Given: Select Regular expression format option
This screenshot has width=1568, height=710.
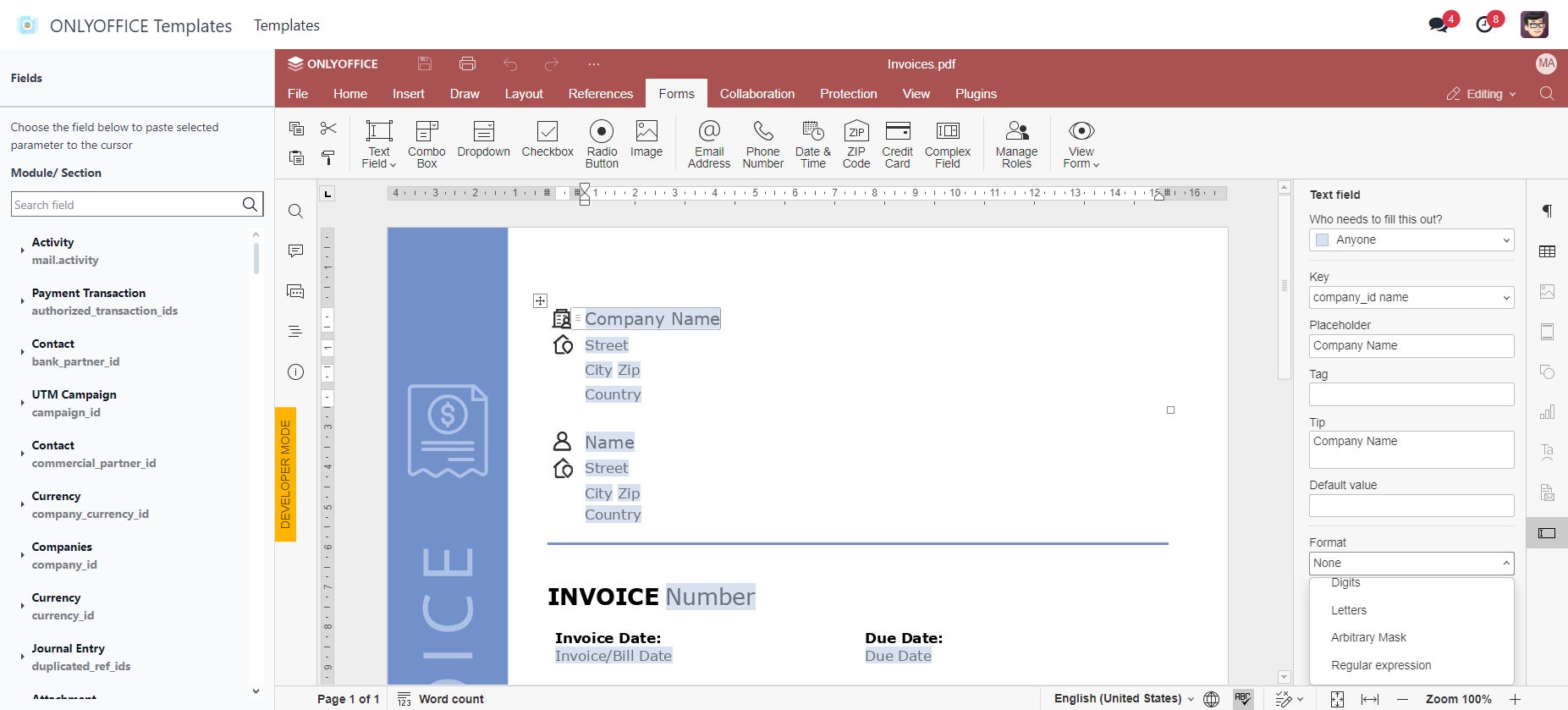Looking at the screenshot, I should [x=1380, y=665].
